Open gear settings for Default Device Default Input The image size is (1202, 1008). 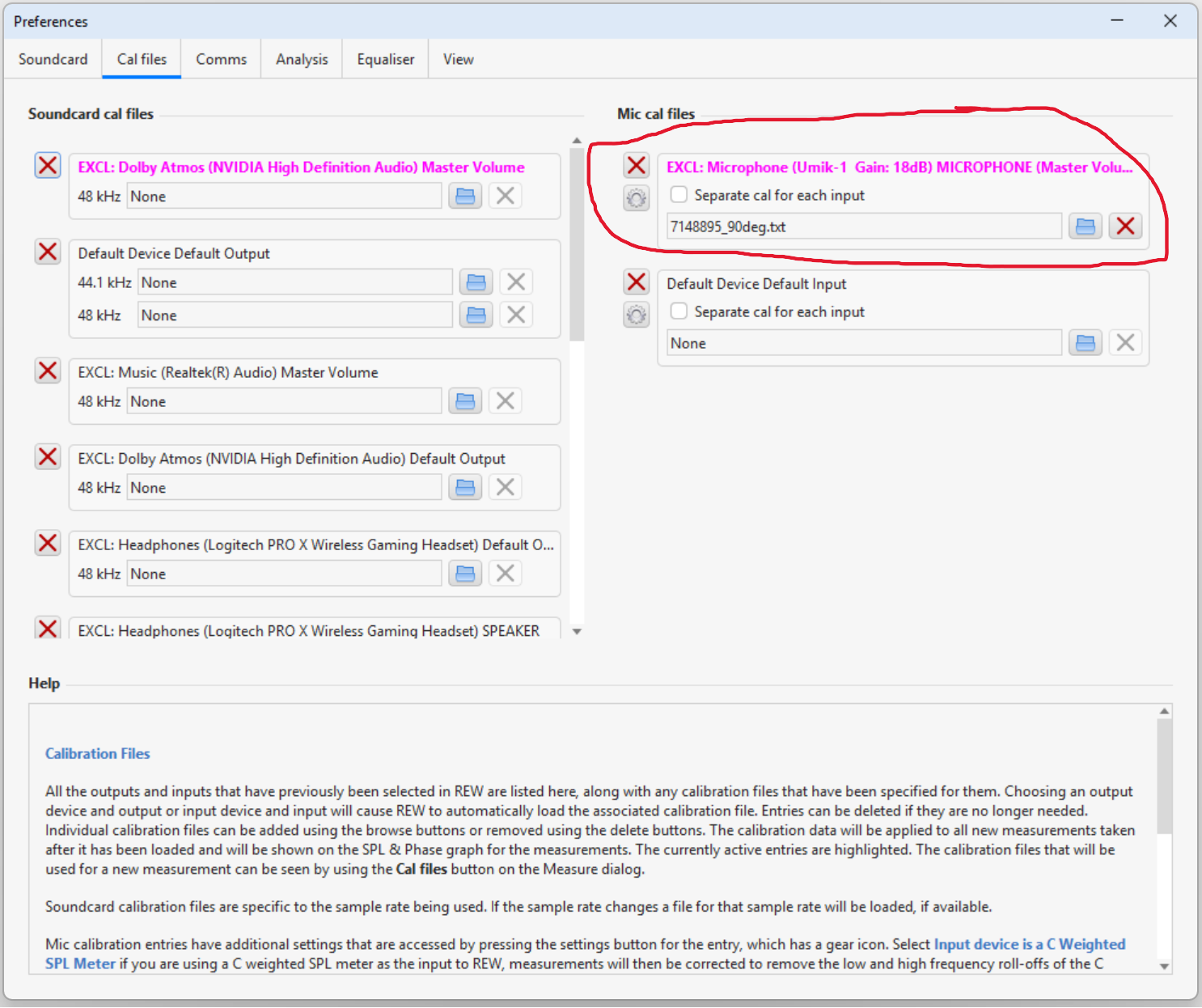click(637, 315)
